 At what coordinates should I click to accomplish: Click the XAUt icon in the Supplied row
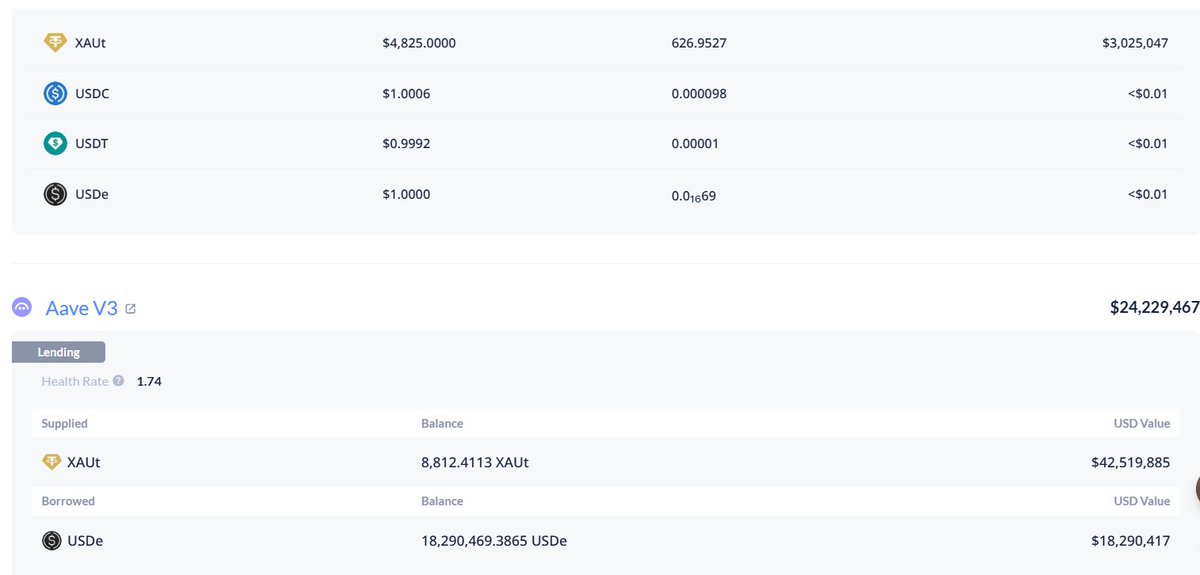(x=51, y=462)
